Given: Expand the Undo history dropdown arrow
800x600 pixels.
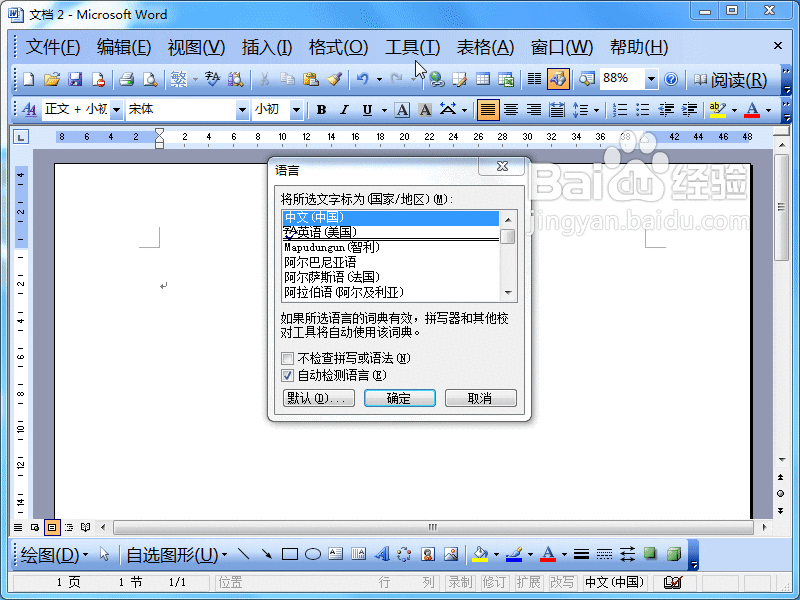Looking at the screenshot, I should 379,79.
